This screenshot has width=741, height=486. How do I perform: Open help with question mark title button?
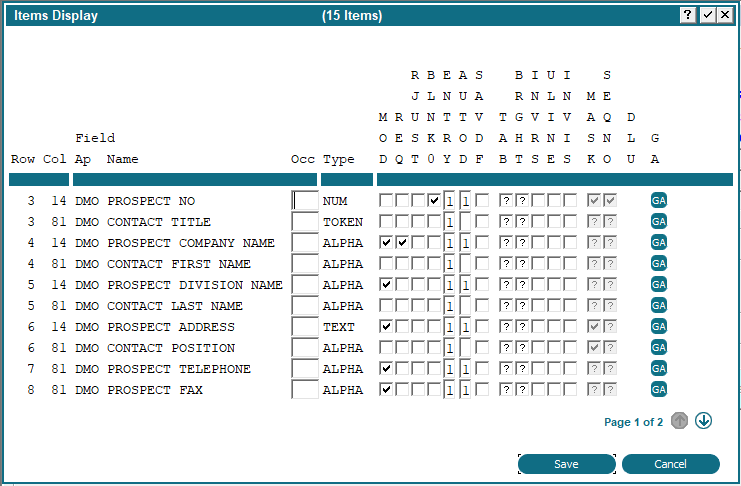(688, 15)
